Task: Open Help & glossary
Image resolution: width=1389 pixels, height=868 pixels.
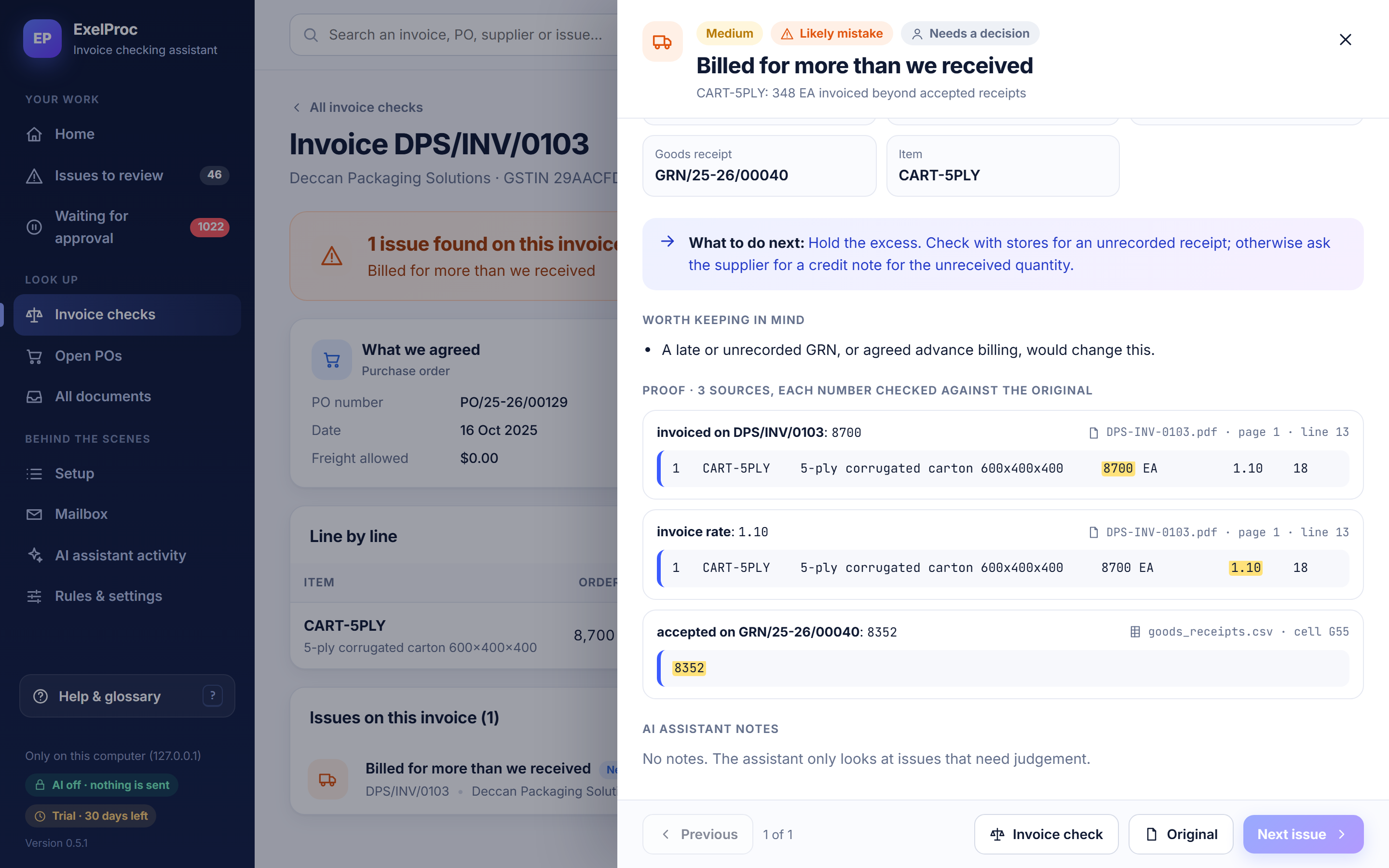Action: [x=127, y=696]
